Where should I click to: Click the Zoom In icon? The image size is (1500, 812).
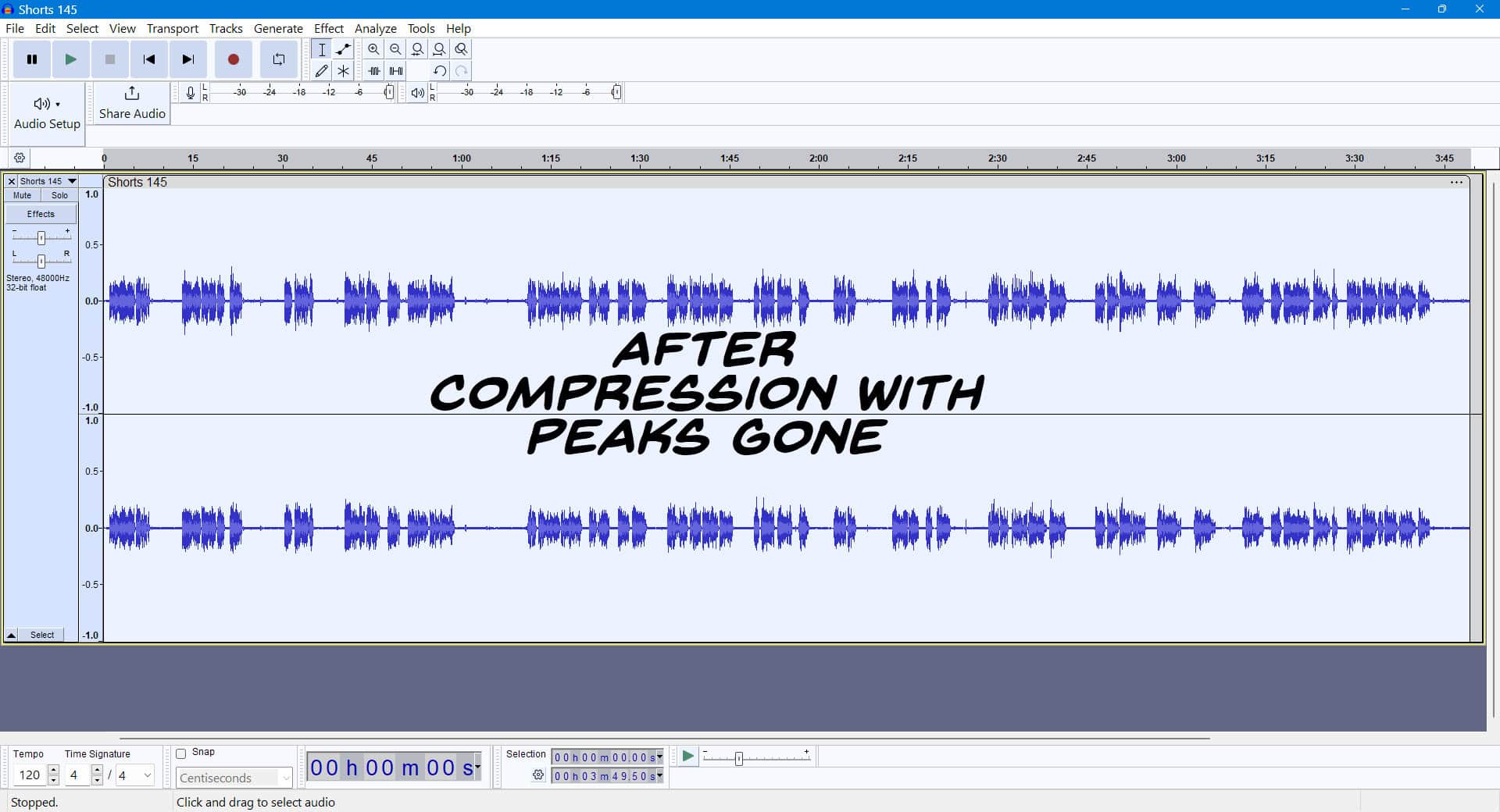click(373, 48)
